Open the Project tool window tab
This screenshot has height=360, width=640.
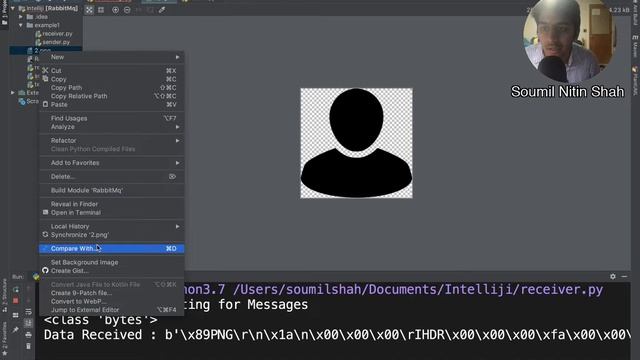[x=4, y=13]
